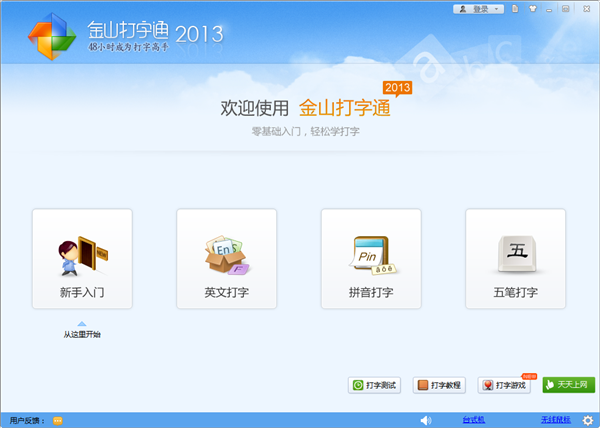Open the 用户反馈 feedback chat icon
The width and height of the screenshot is (600, 428).
[x=58, y=421]
